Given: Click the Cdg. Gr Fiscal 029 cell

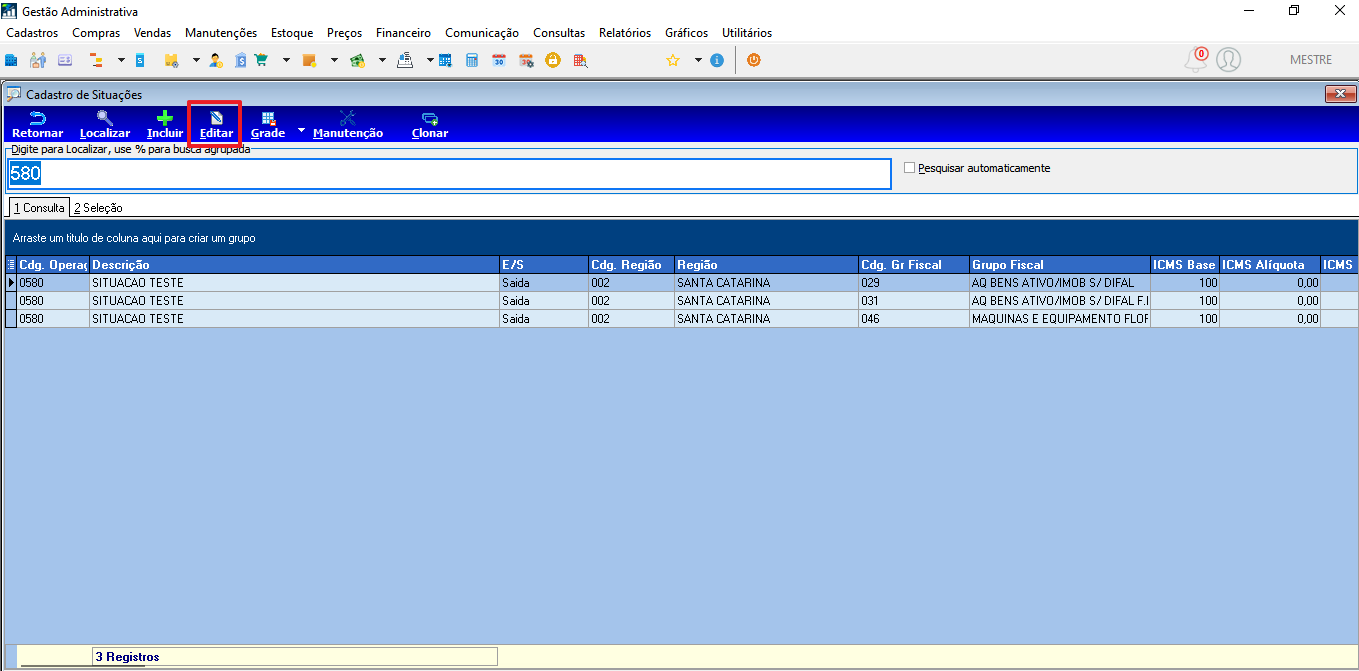Looking at the screenshot, I should coord(914,283).
